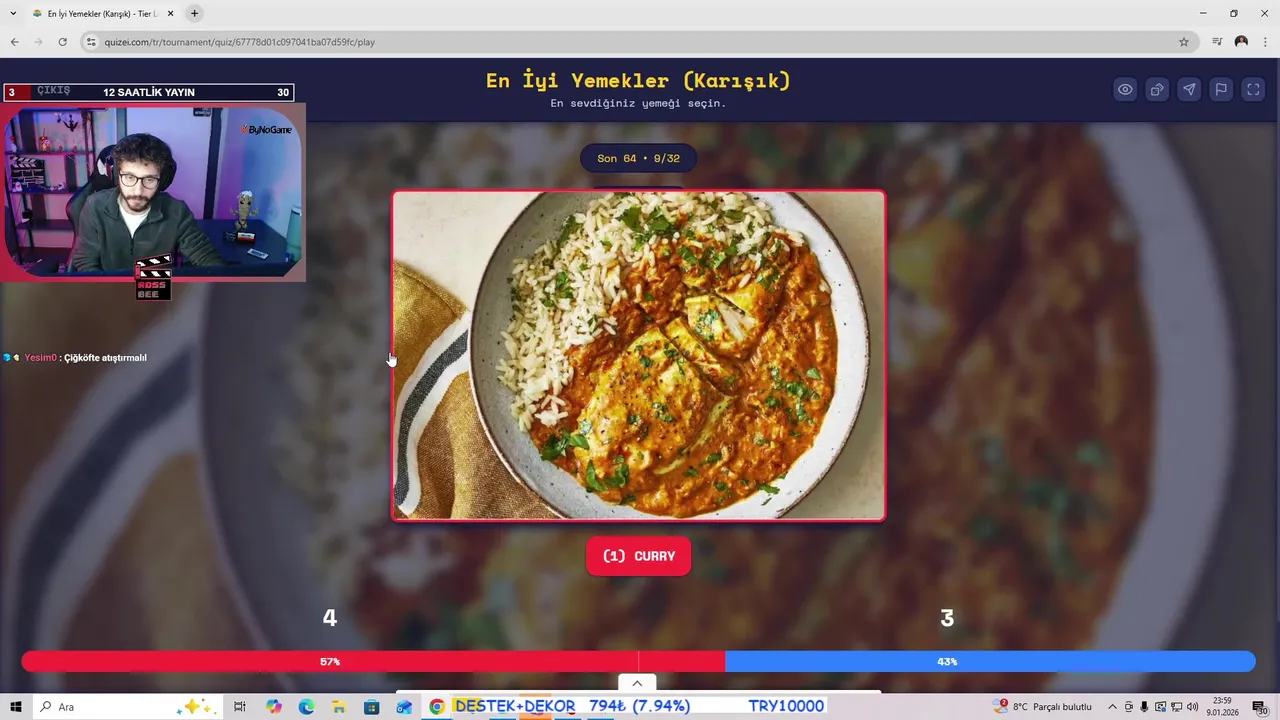Open the weather widget 8°C Parçalı bulutlu

1042,706
